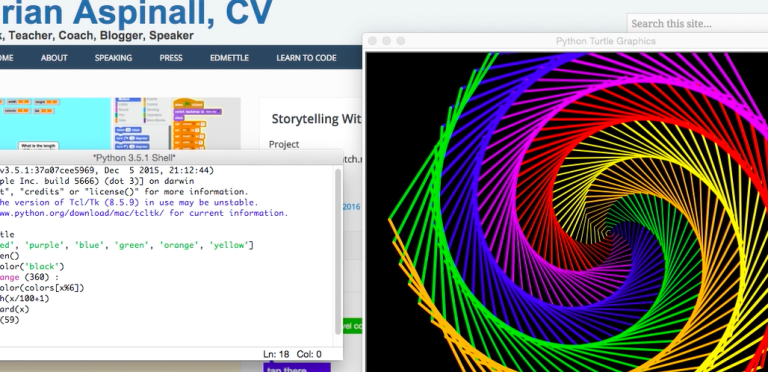Screen dimensions: 768x372
Task: Open the Storytelling post title link
Action: tap(316, 119)
